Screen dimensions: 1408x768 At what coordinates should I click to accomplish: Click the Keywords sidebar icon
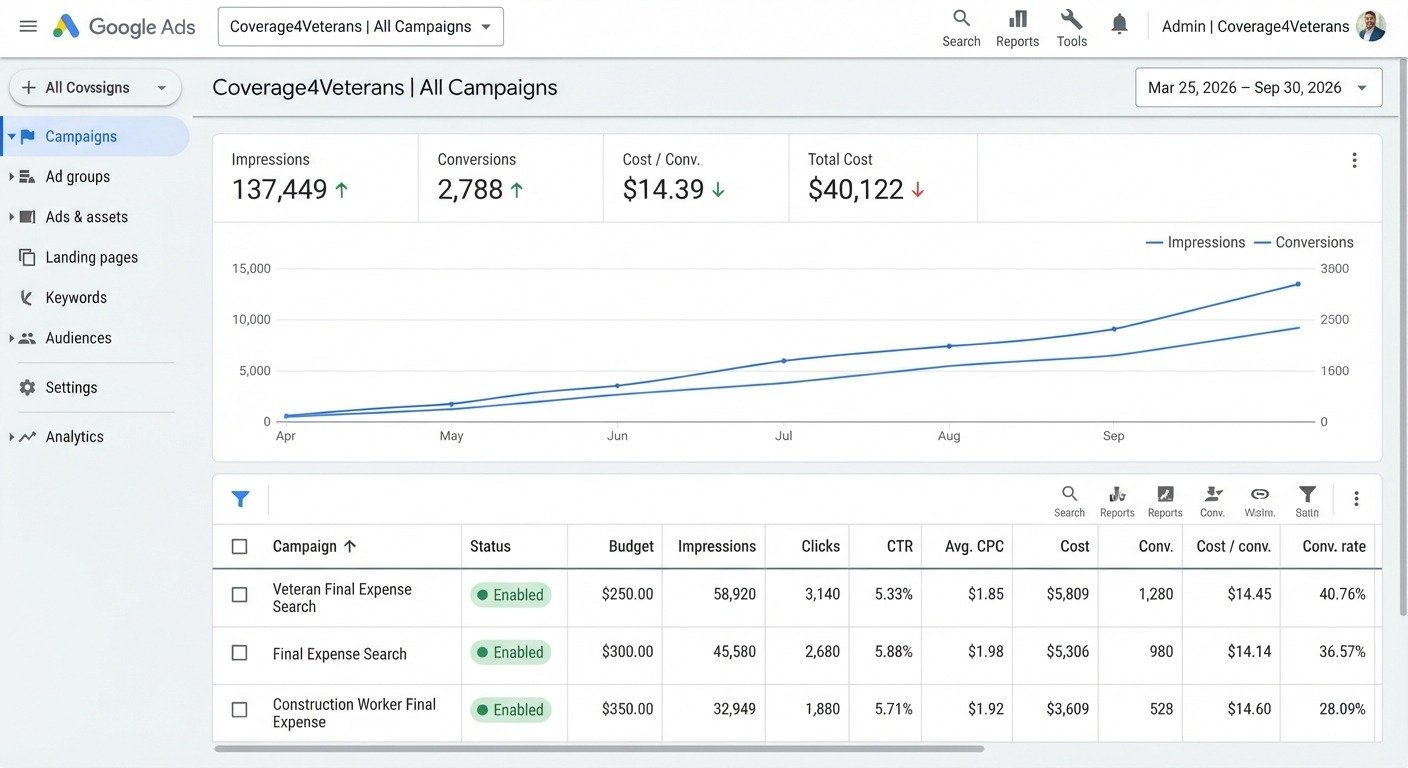coord(27,298)
